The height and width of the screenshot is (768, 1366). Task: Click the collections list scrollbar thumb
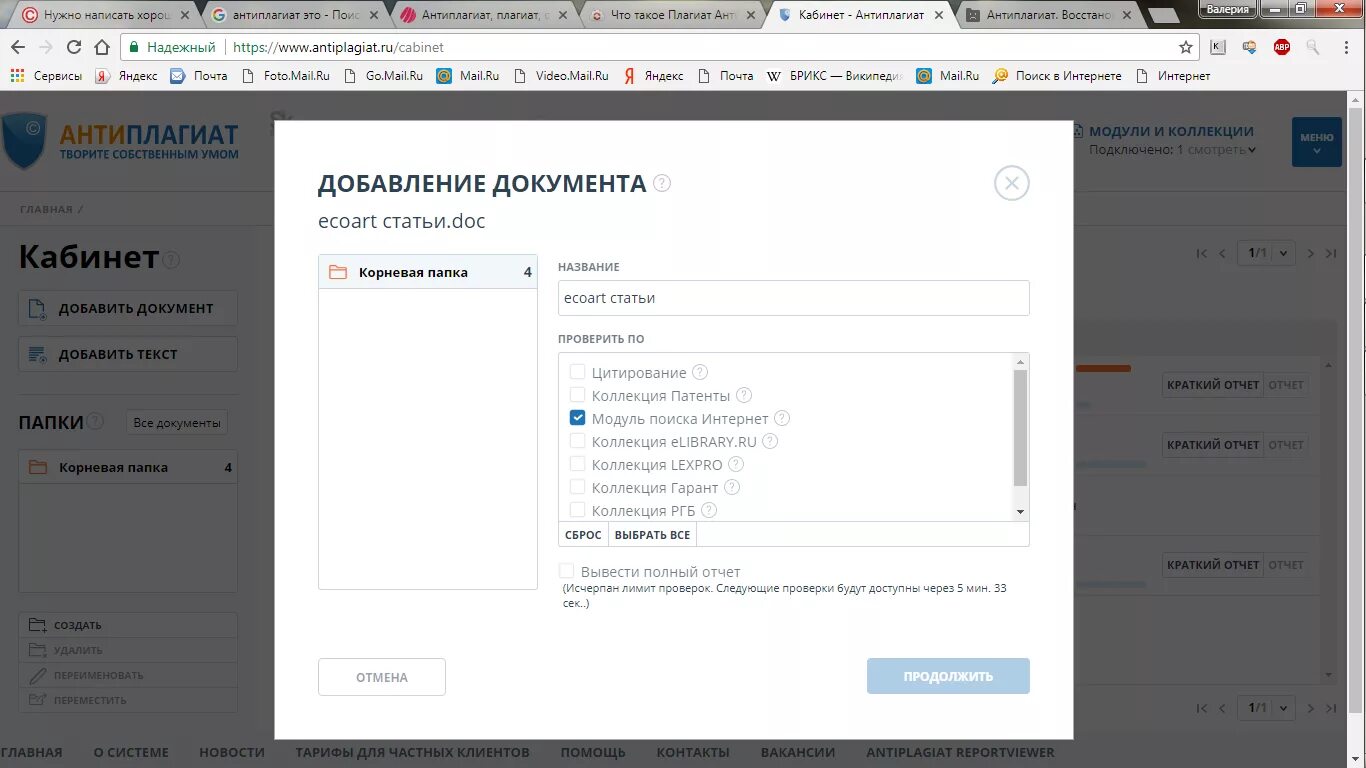coord(1020,428)
